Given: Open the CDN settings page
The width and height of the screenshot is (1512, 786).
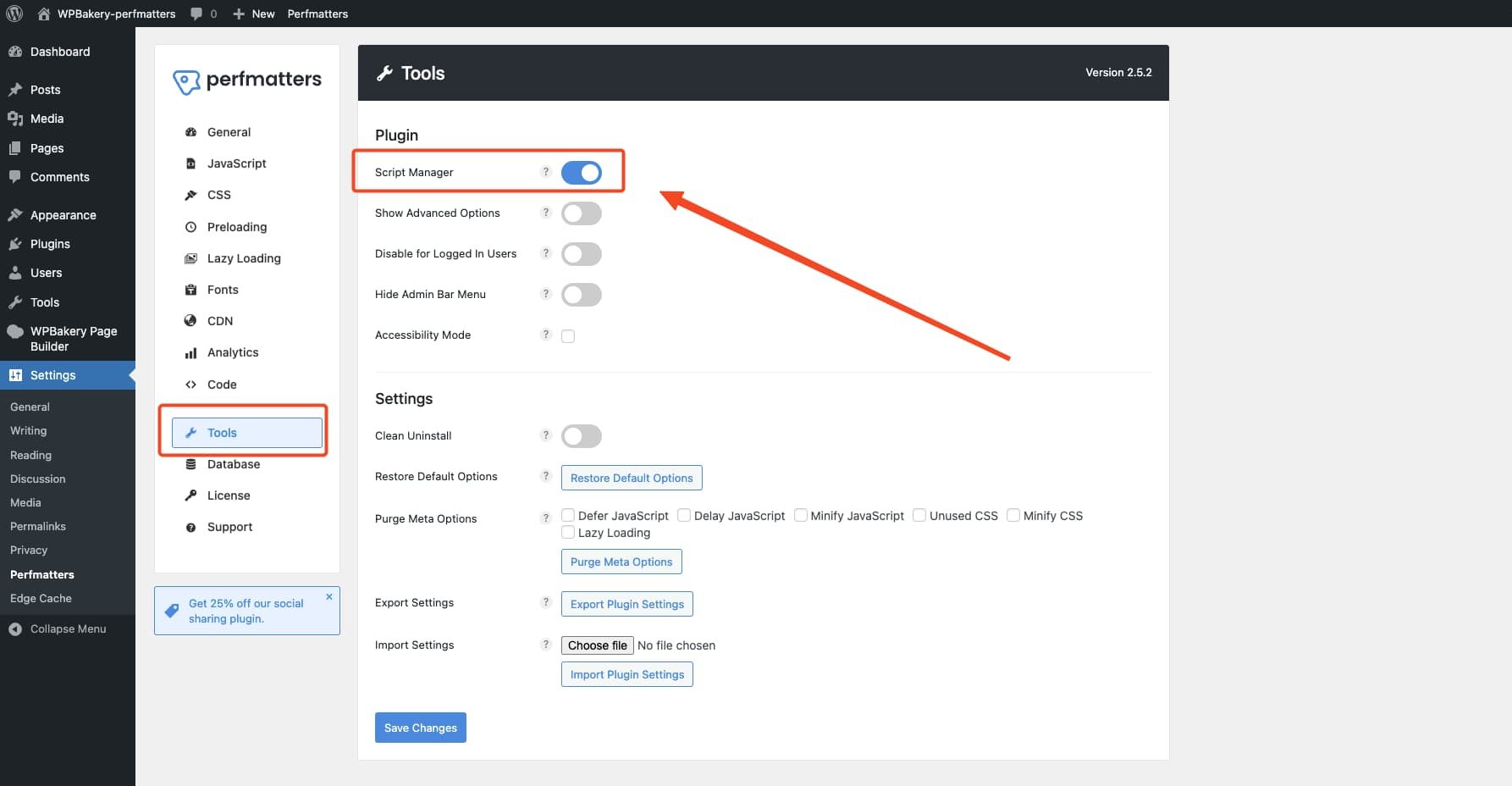Looking at the screenshot, I should tap(219, 320).
